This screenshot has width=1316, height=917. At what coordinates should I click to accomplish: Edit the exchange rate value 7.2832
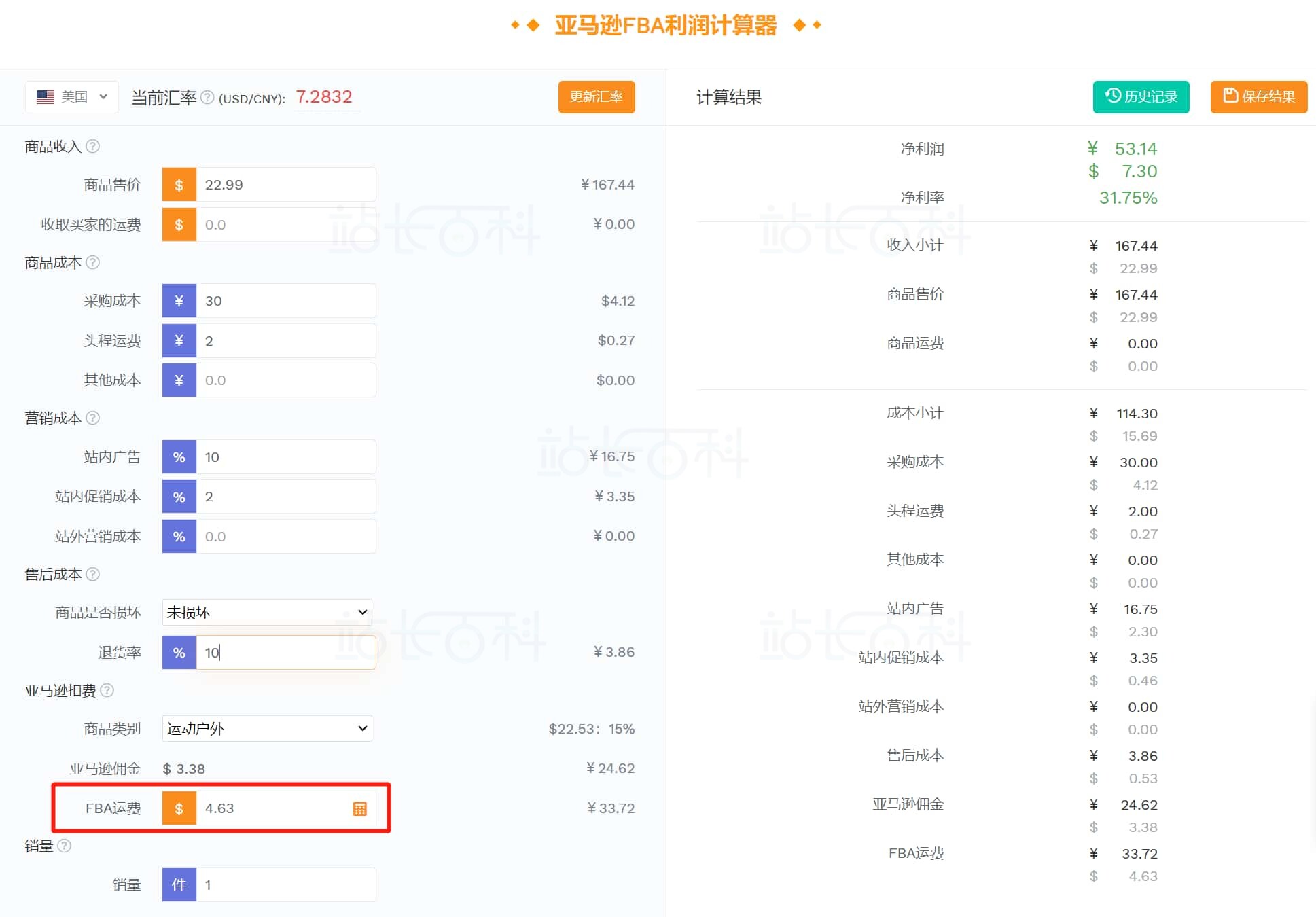tap(325, 96)
